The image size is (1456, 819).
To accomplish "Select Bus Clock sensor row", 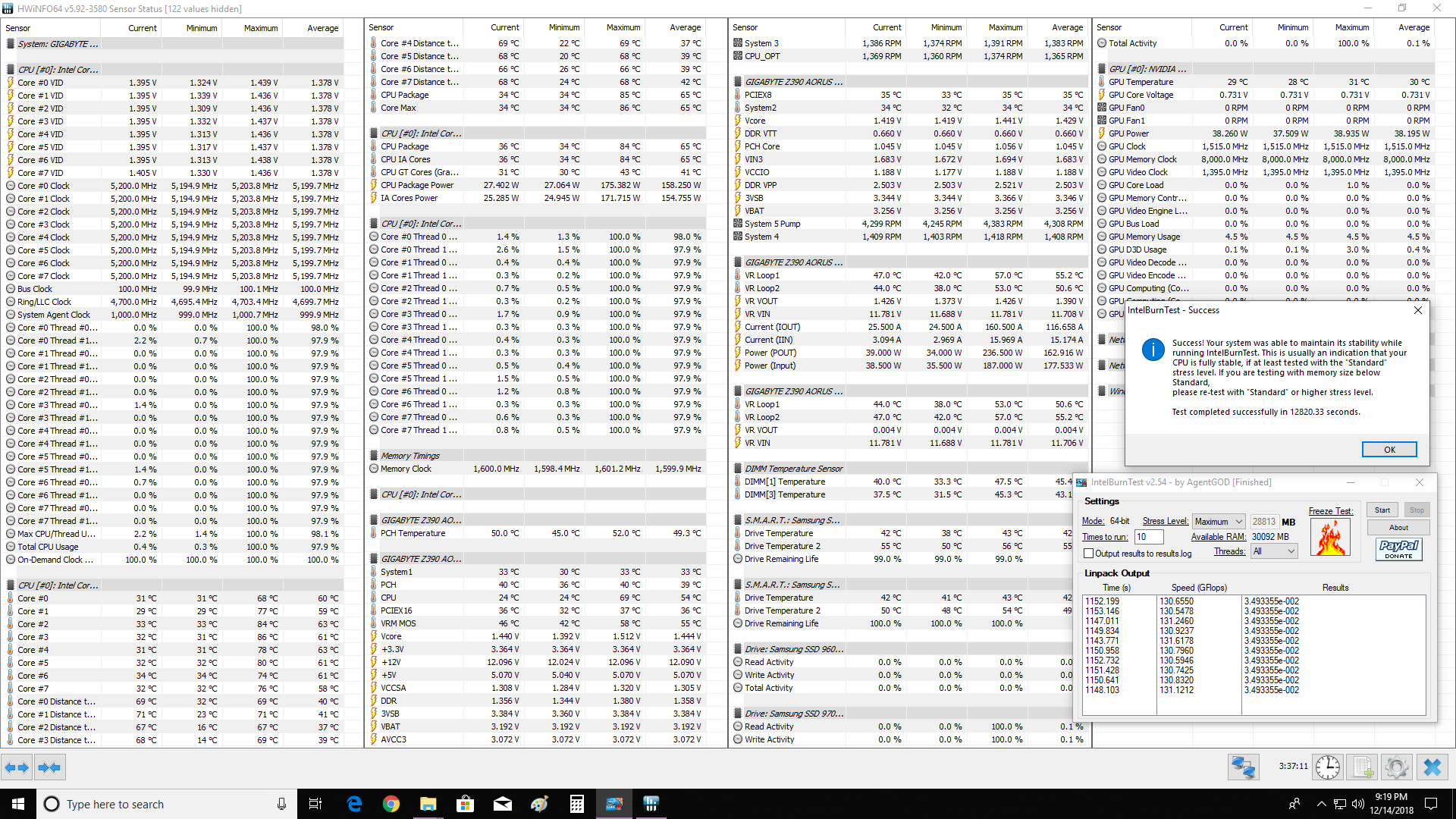I will pos(173,289).
